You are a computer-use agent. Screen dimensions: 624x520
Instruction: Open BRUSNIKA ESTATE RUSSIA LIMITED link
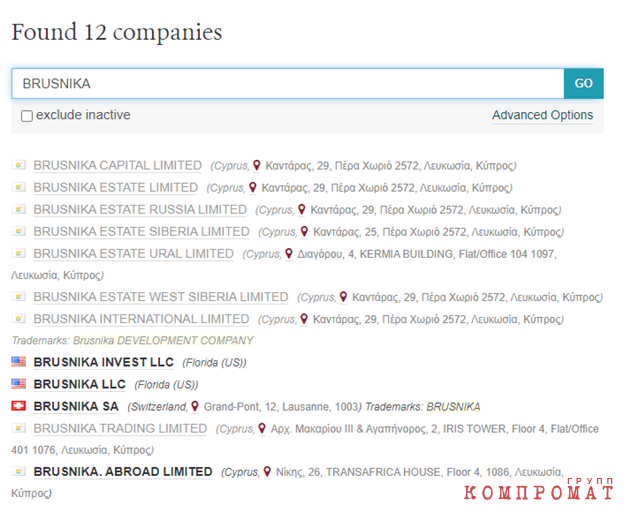click(x=140, y=210)
